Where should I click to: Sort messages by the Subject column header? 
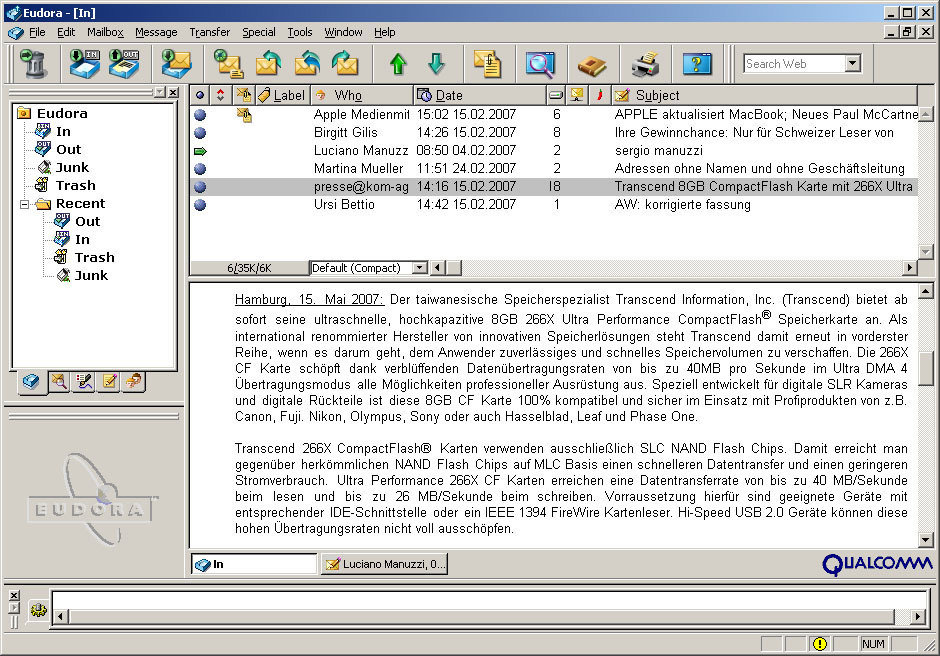coord(764,95)
